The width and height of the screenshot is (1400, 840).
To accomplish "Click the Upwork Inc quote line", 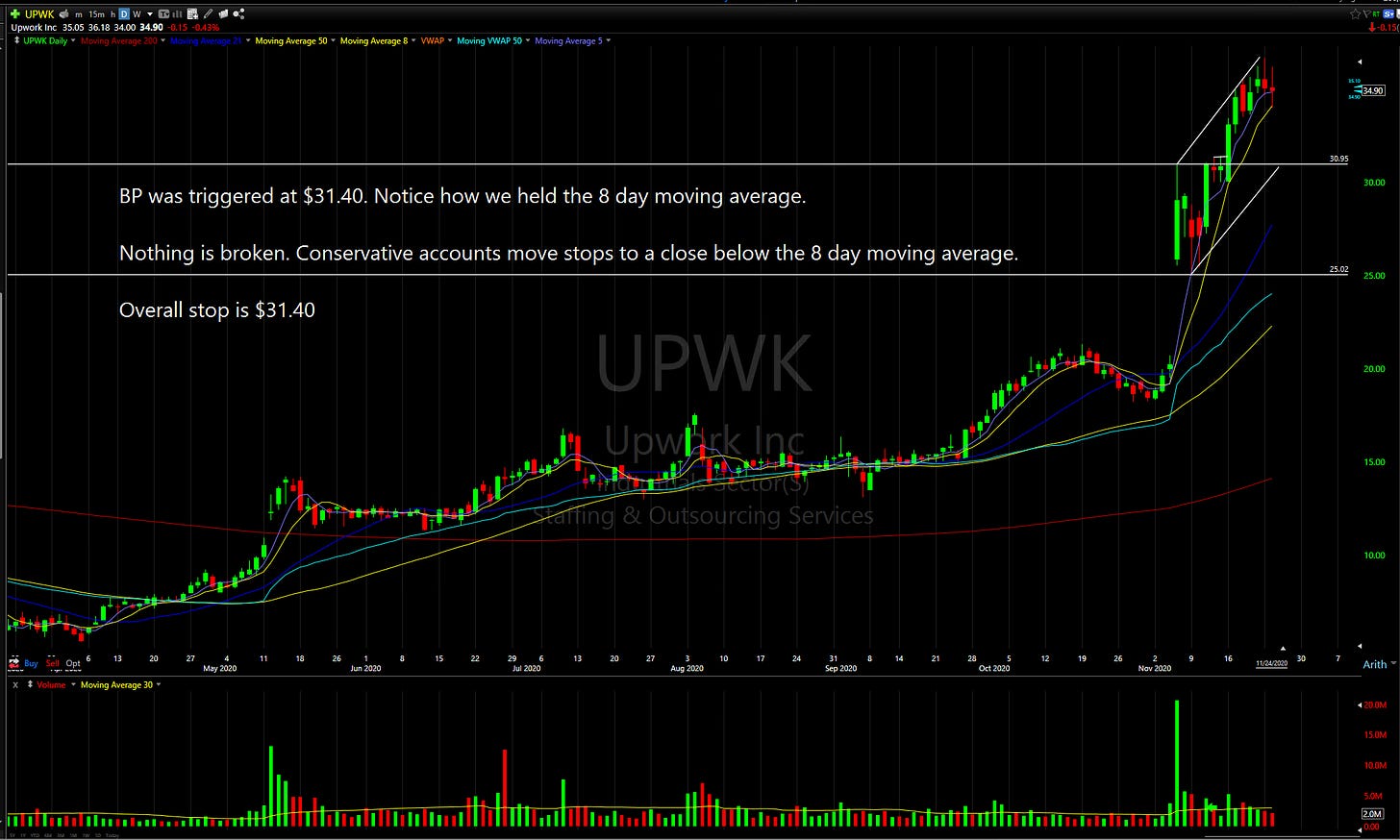I will [x=113, y=27].
